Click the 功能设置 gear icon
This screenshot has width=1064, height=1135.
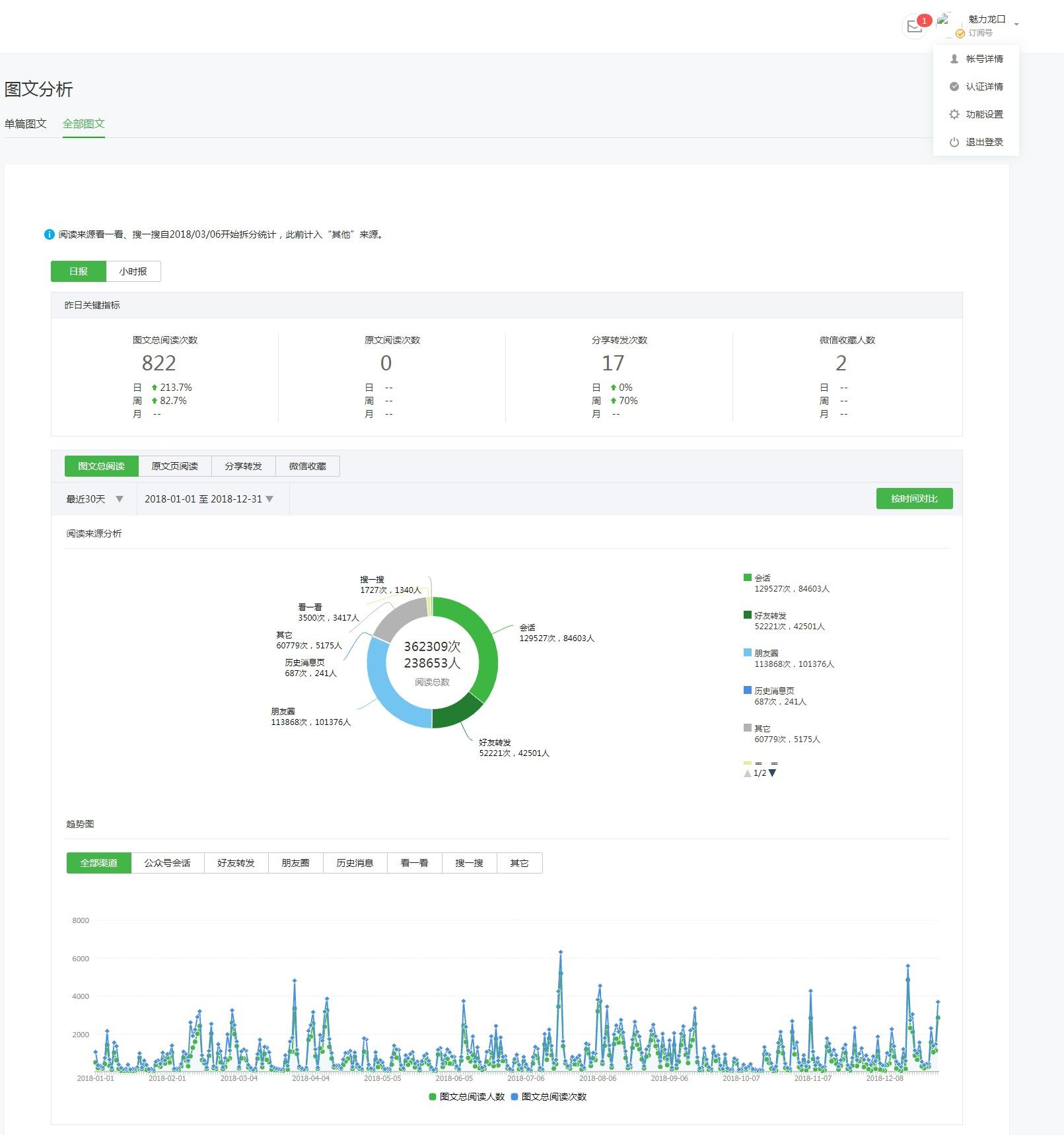[x=954, y=114]
